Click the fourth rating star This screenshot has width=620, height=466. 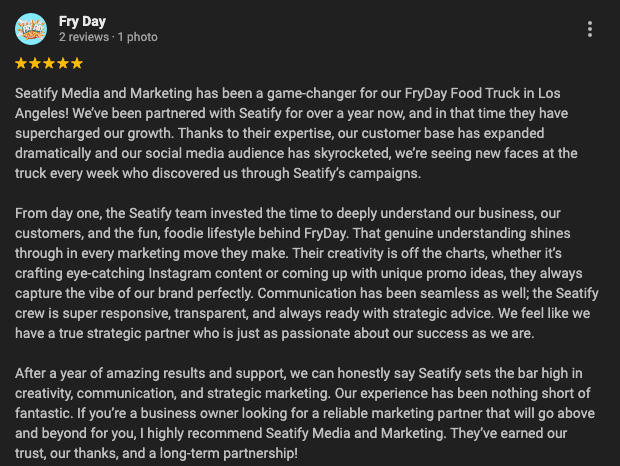tap(63, 63)
